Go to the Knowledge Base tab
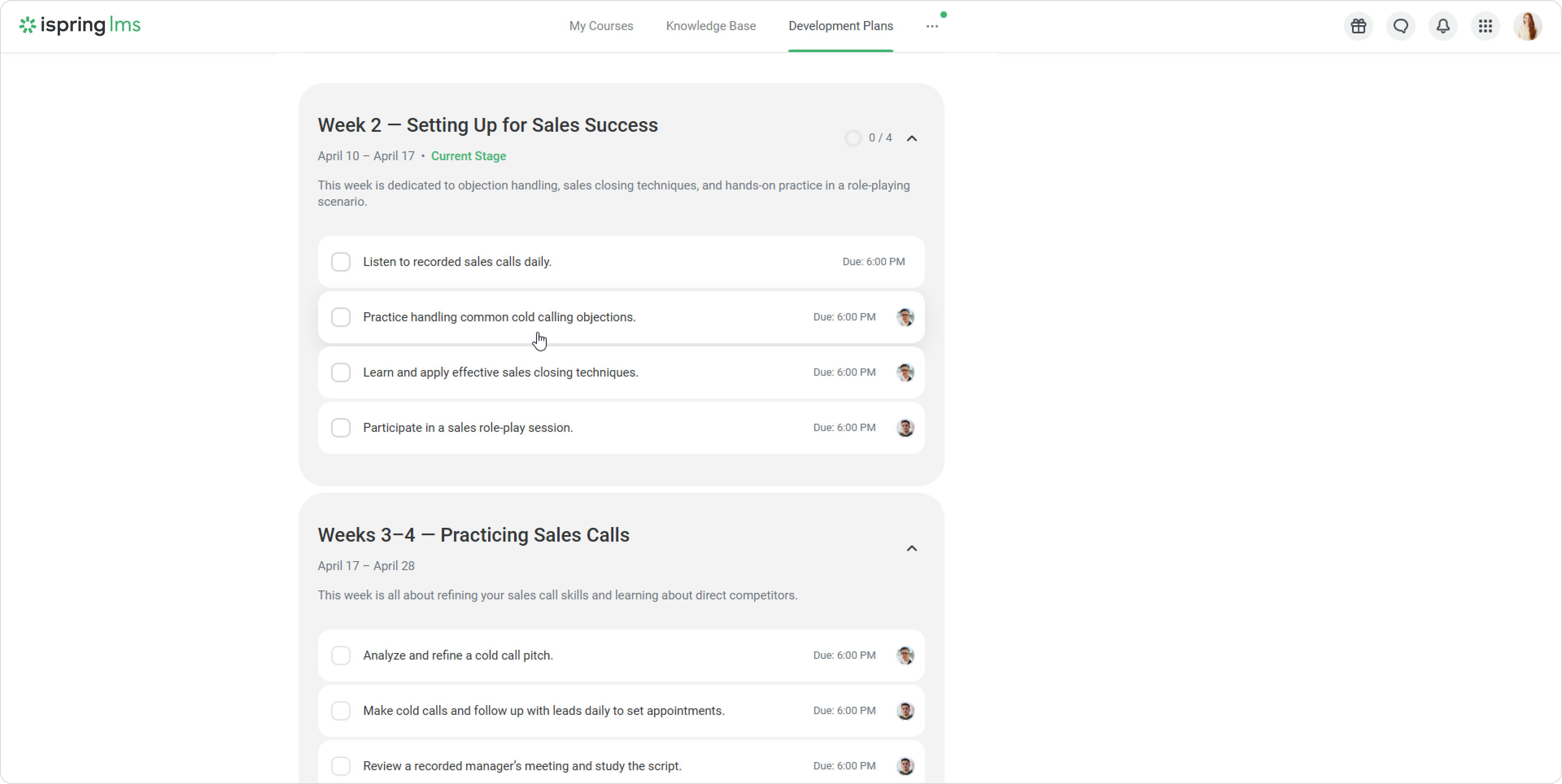The height and width of the screenshot is (784, 1562). point(711,26)
